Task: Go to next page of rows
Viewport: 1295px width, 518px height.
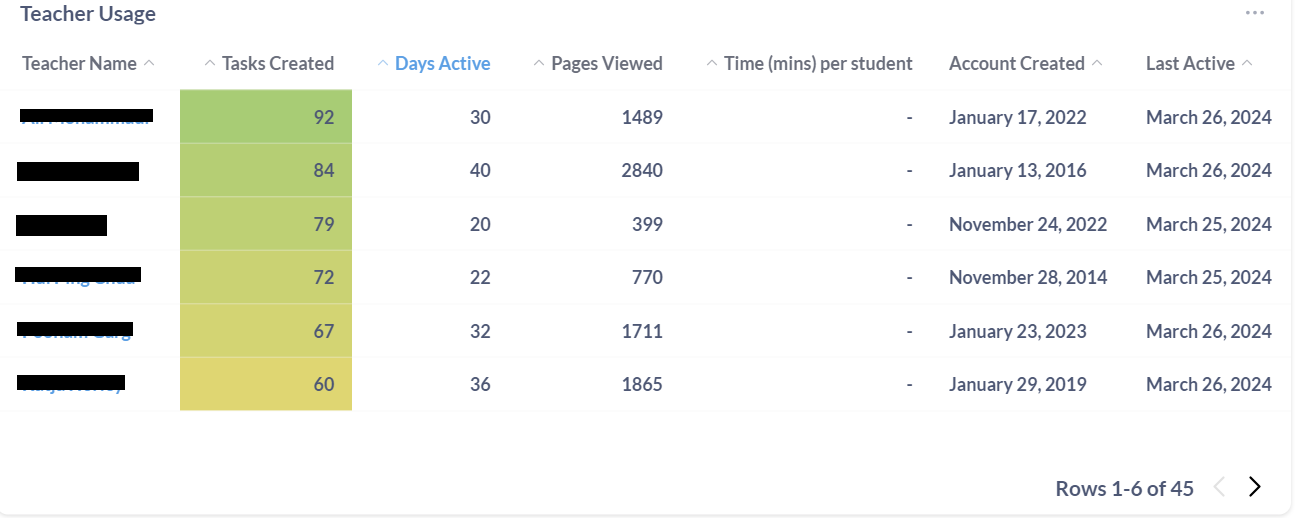Action: tap(1255, 488)
